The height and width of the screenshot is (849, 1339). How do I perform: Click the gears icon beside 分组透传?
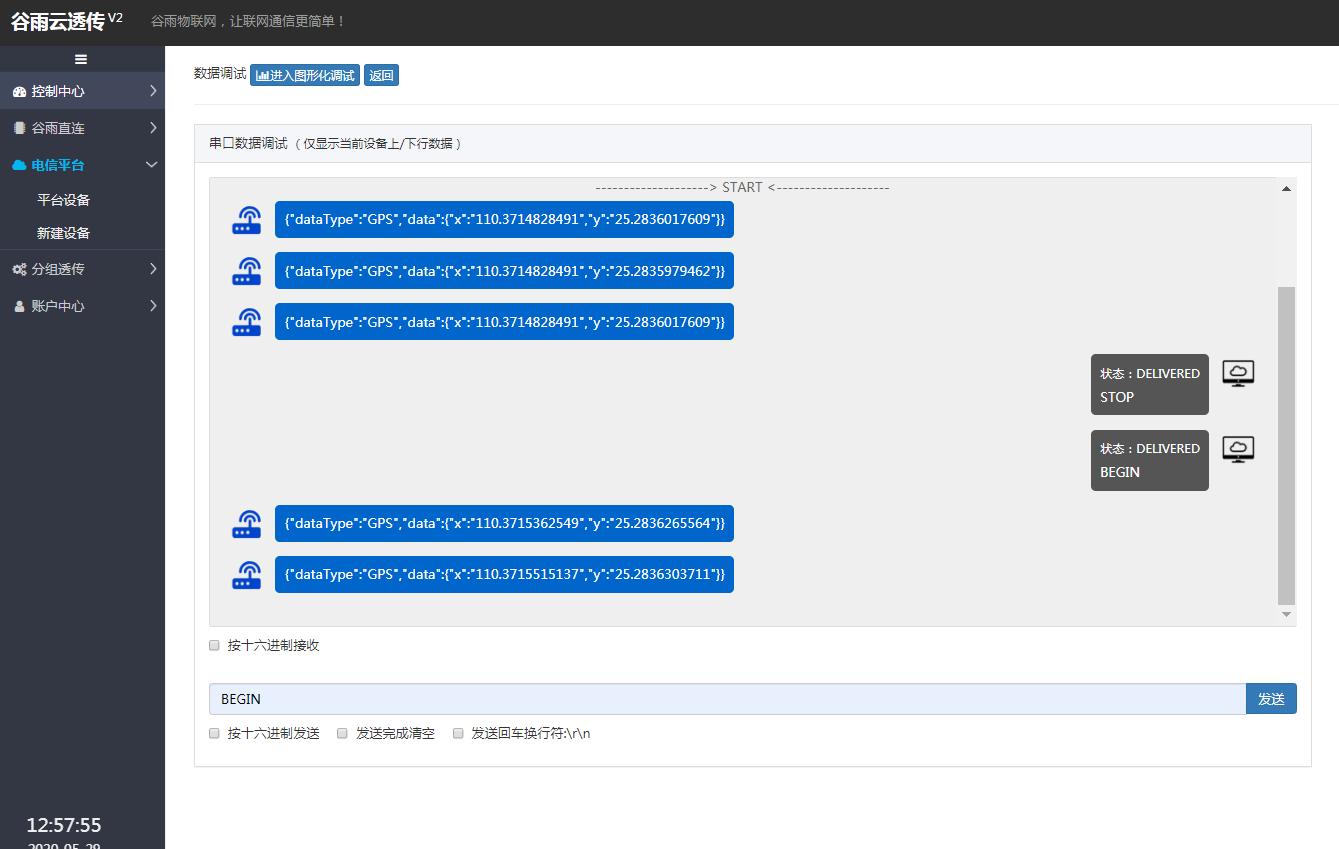[22, 268]
